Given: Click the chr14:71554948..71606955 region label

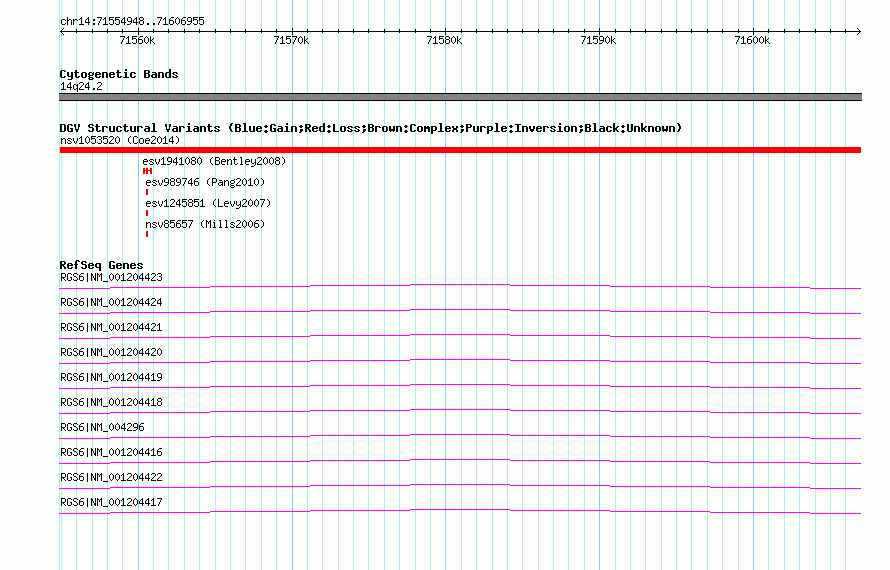Looking at the screenshot, I should 132,22.
